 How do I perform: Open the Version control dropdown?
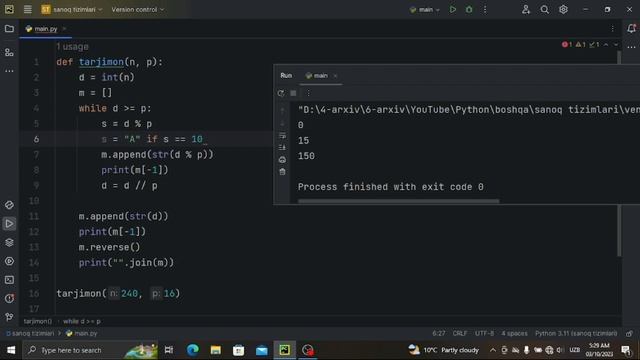[x=138, y=9]
